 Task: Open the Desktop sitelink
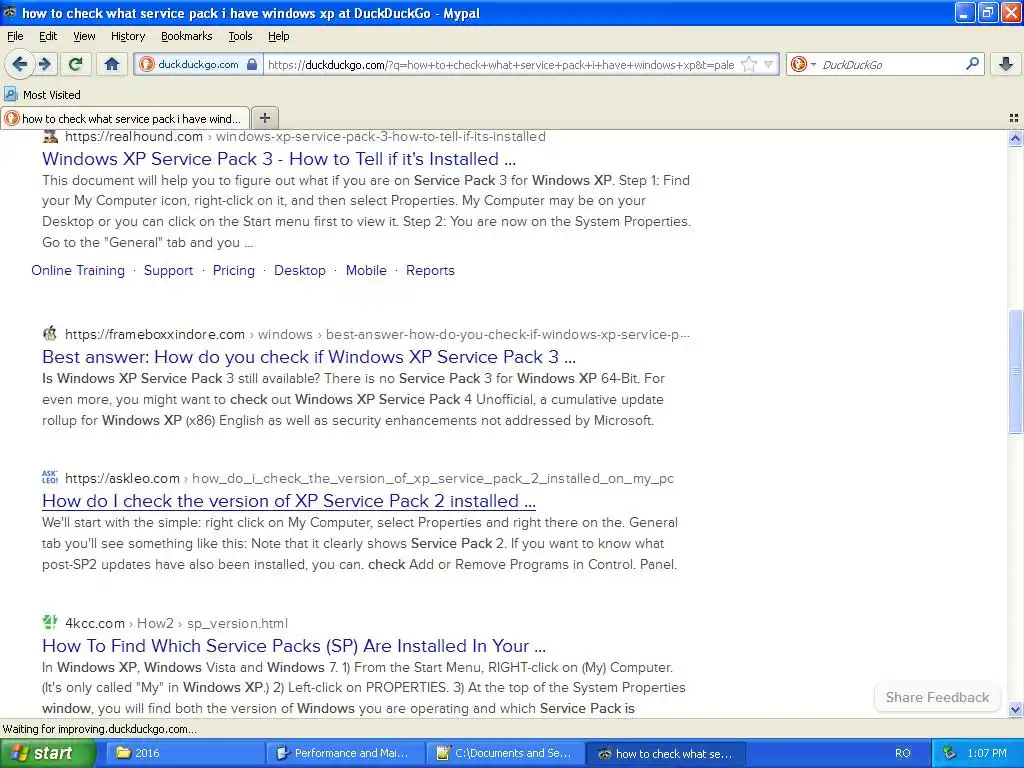tap(300, 270)
